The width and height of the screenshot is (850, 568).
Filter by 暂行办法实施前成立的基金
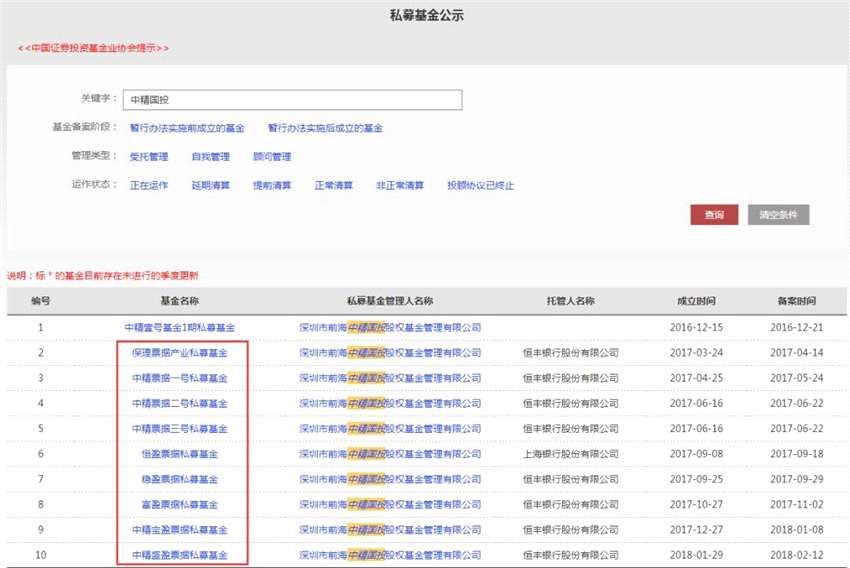(187, 129)
